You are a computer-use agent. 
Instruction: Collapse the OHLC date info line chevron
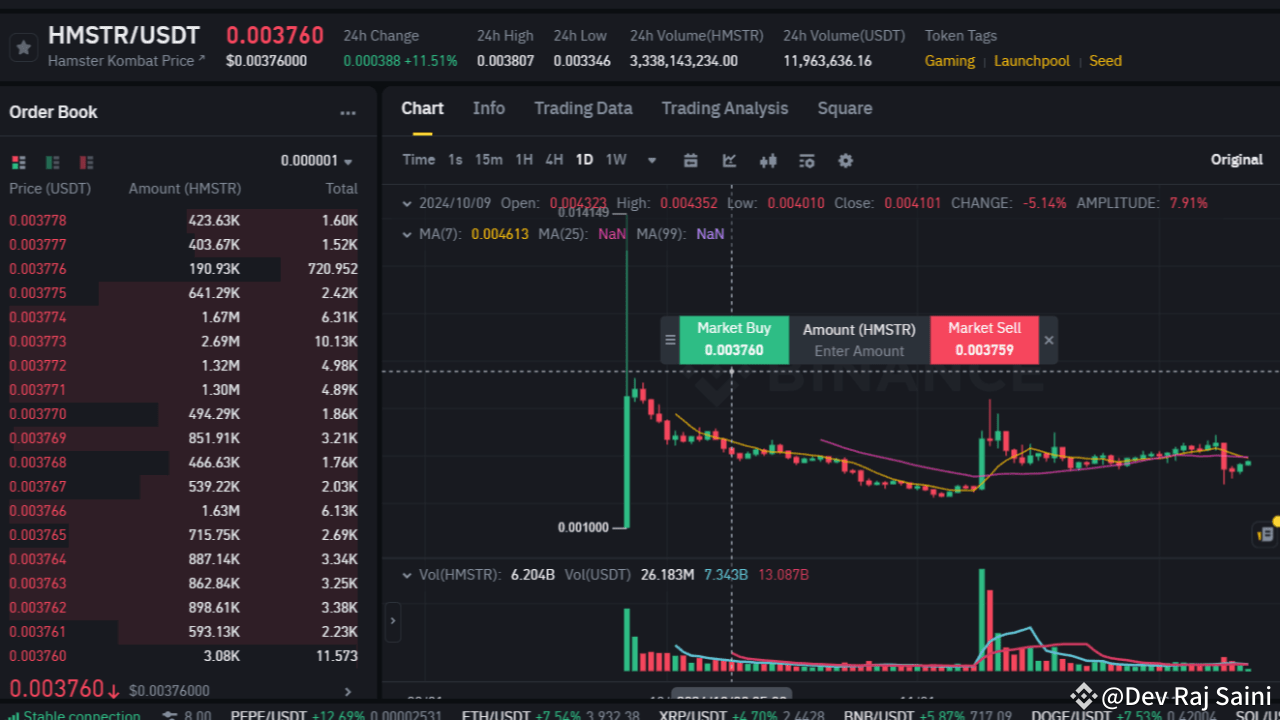[x=407, y=203]
